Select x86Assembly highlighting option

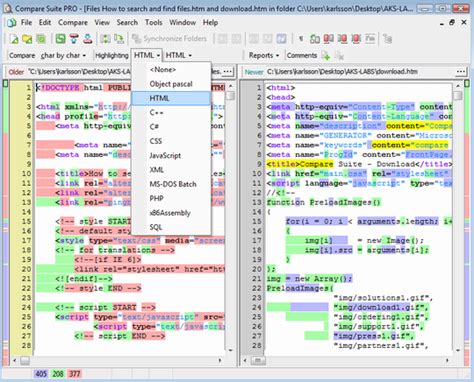(x=171, y=213)
